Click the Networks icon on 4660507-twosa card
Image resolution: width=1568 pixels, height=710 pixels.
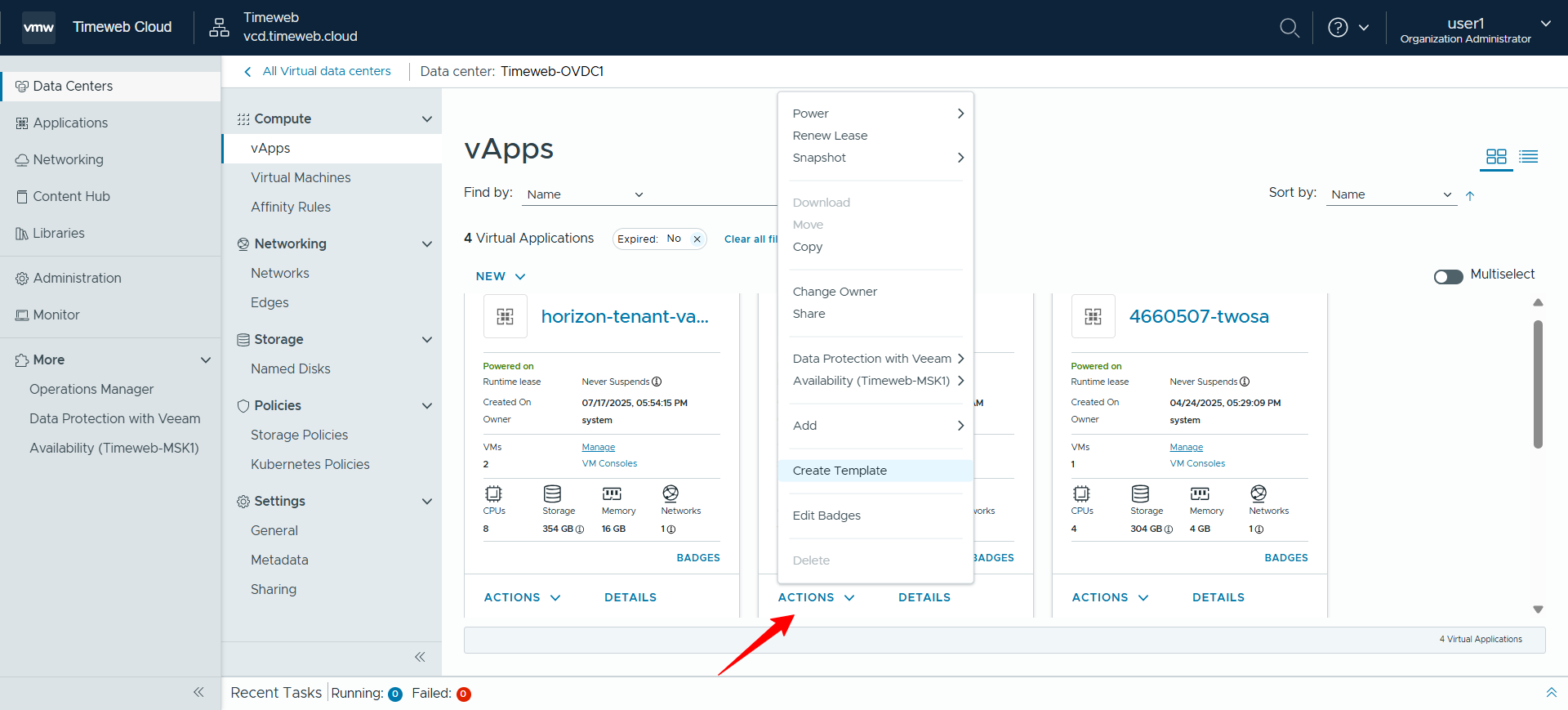pos(1258,493)
